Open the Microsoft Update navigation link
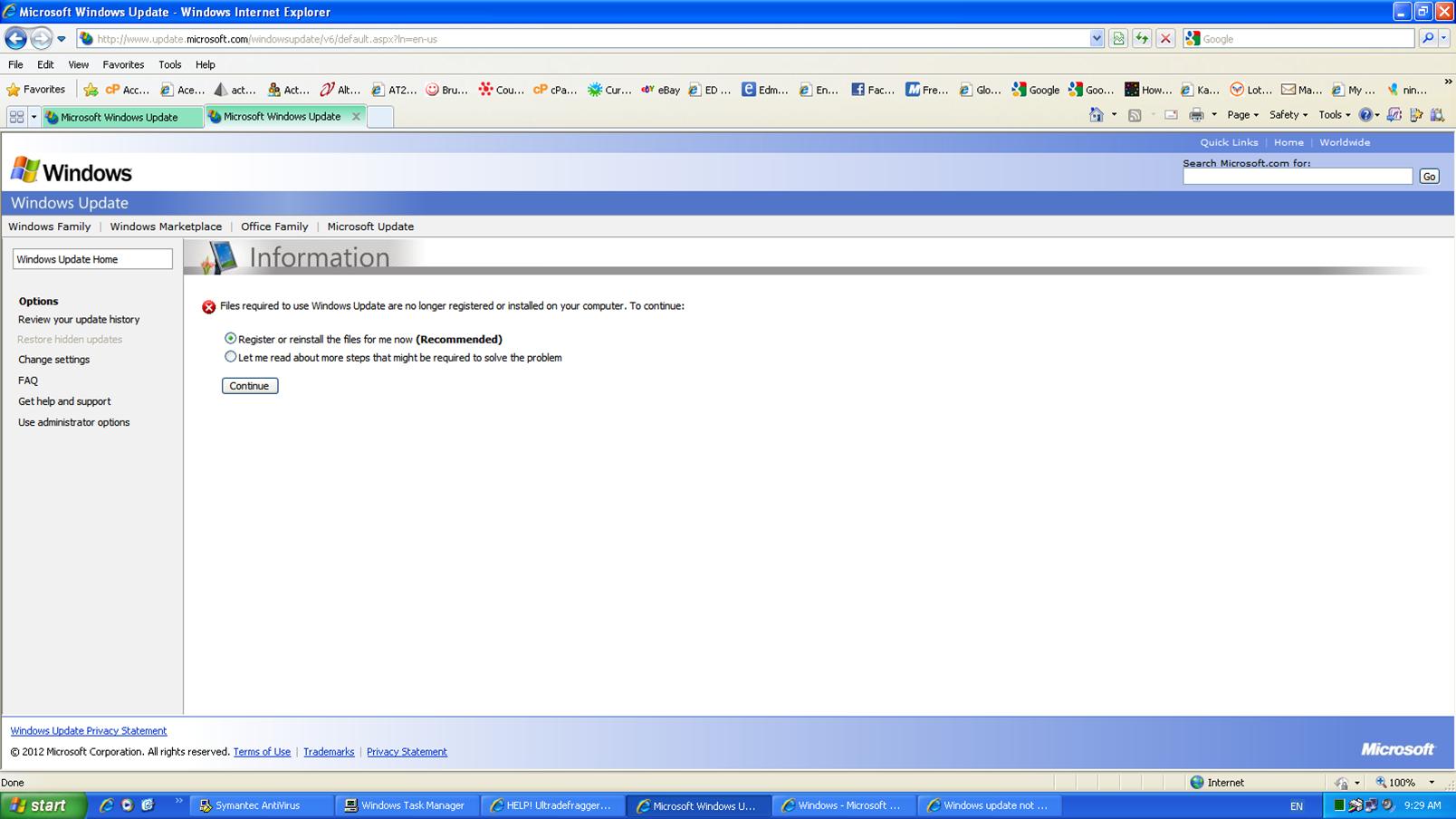 370,226
